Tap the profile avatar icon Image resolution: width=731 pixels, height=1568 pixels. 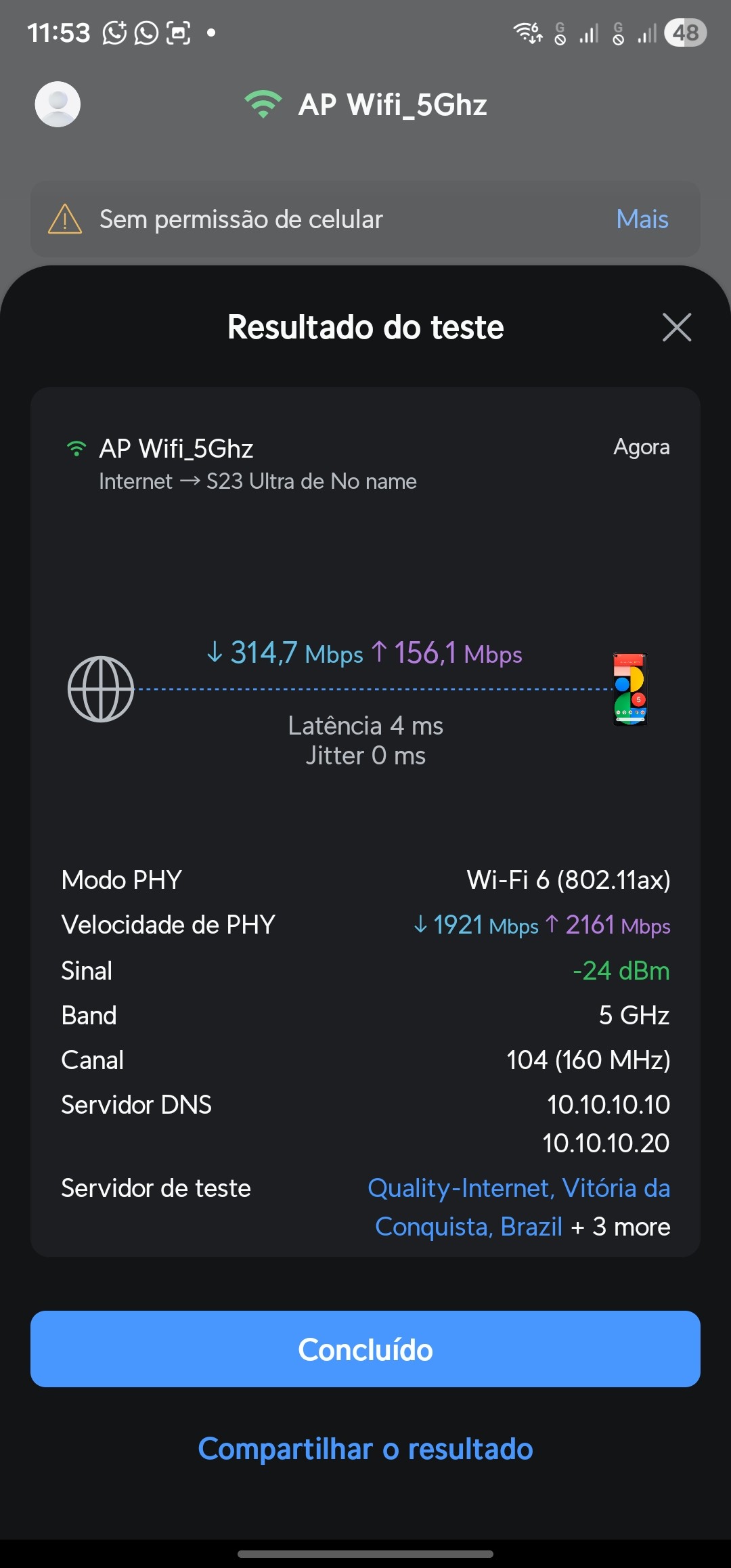click(x=58, y=104)
